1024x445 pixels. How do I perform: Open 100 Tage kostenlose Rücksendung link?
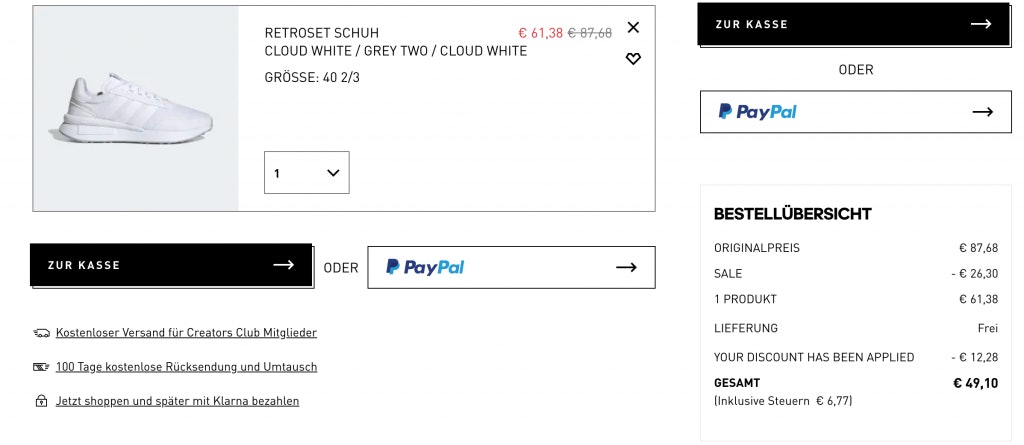pyautogui.click(x=186, y=367)
